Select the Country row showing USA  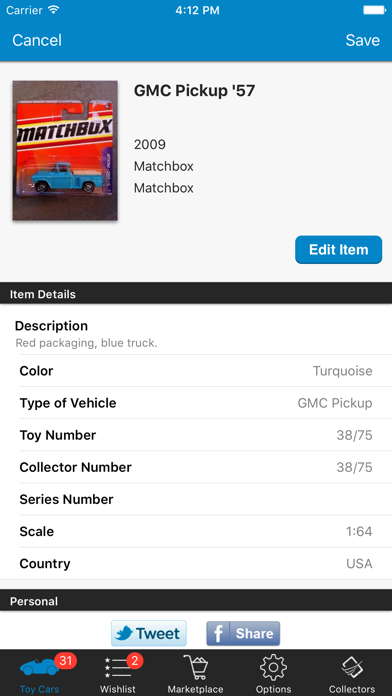[x=196, y=564]
